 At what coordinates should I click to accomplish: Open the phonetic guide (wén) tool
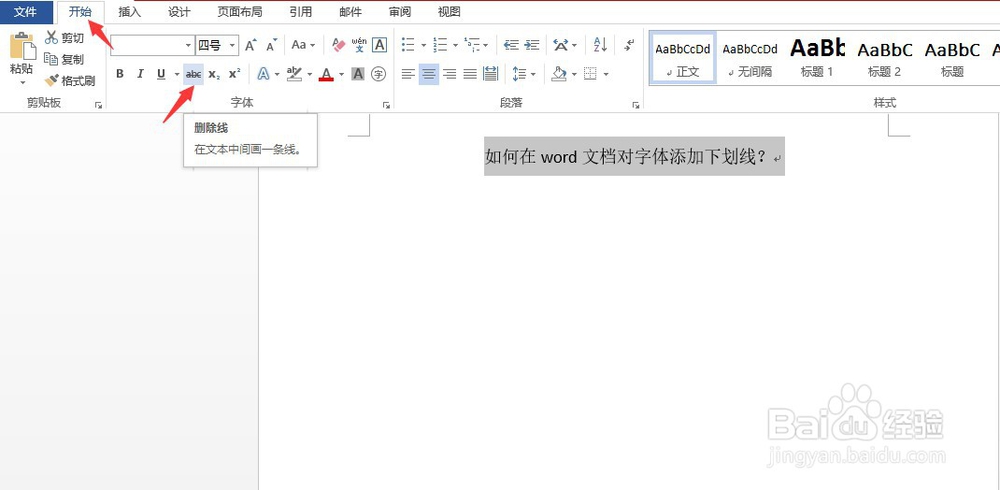click(x=359, y=45)
